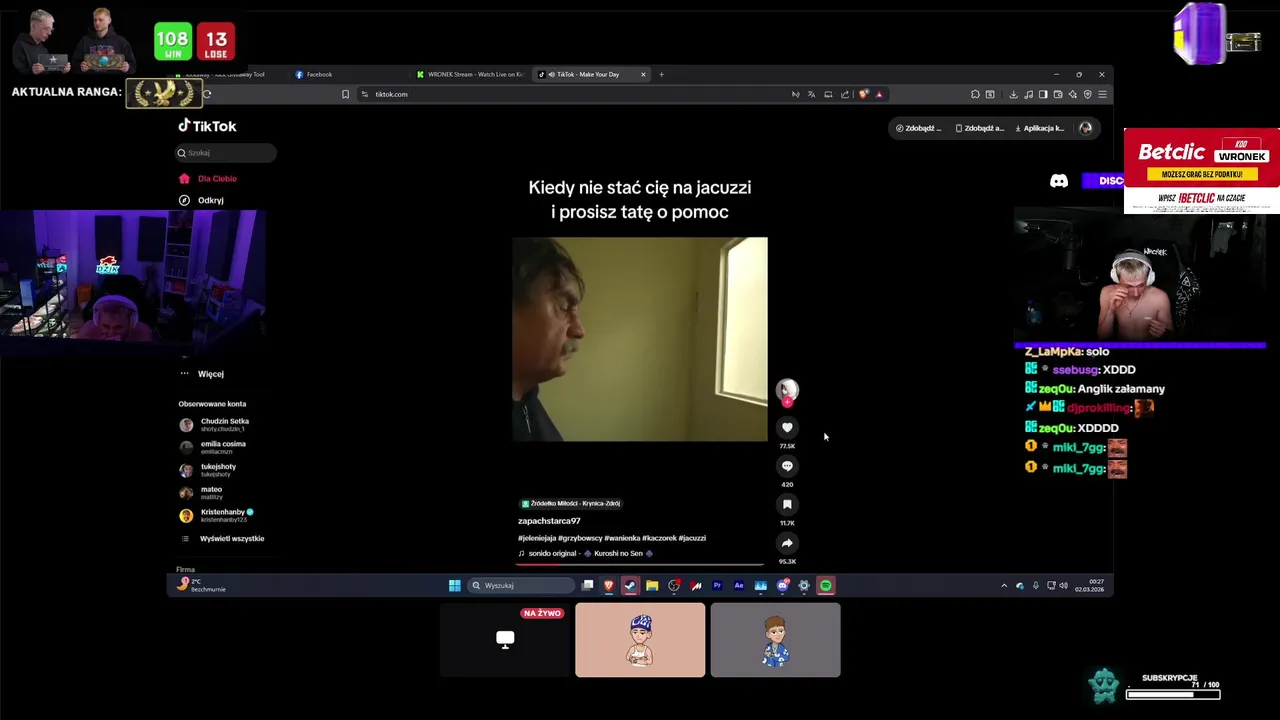Click the playing video frame
The height and width of the screenshot is (720, 1280).
pyautogui.click(x=640, y=339)
